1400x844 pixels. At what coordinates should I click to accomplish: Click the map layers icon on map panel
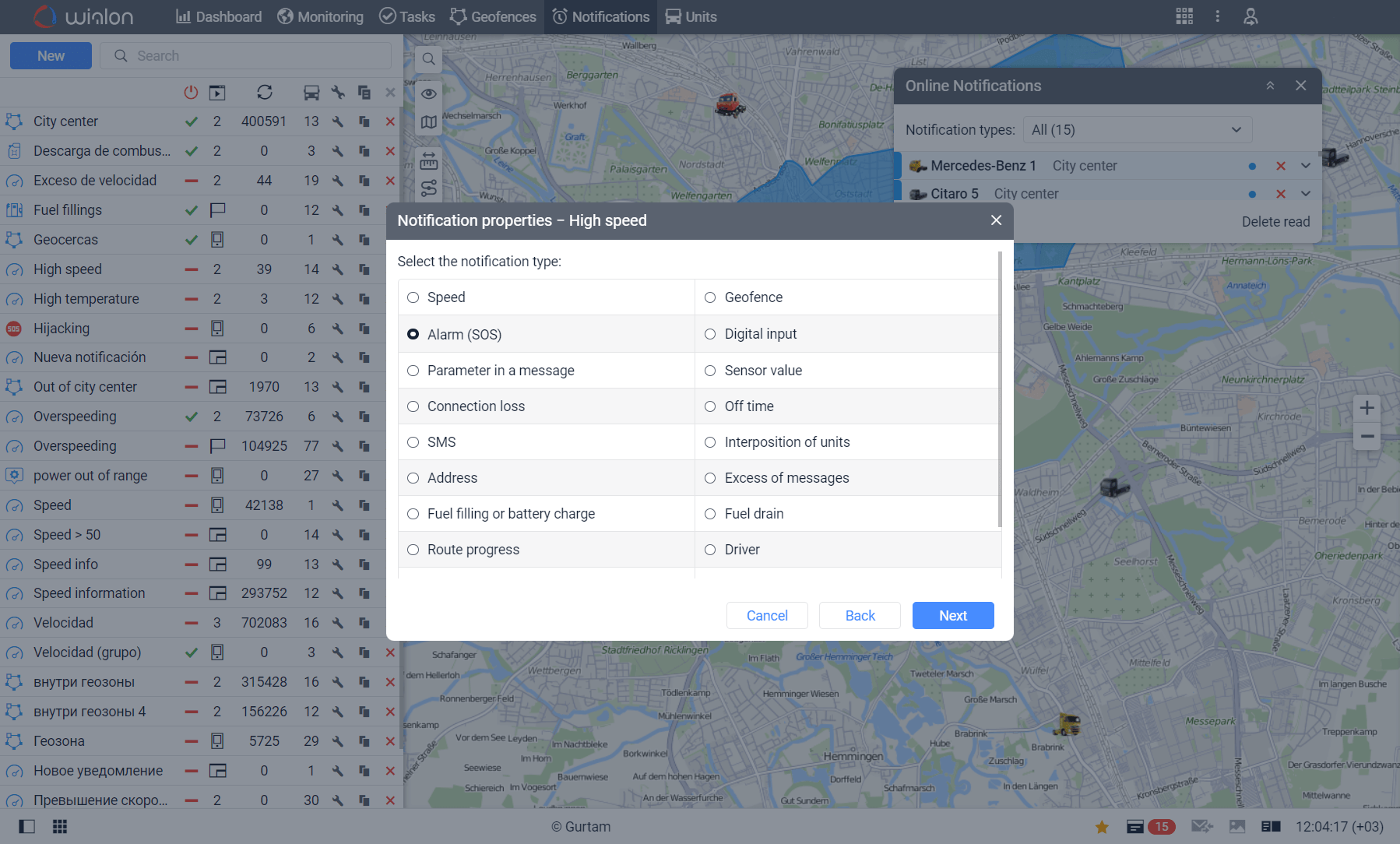coord(428,122)
